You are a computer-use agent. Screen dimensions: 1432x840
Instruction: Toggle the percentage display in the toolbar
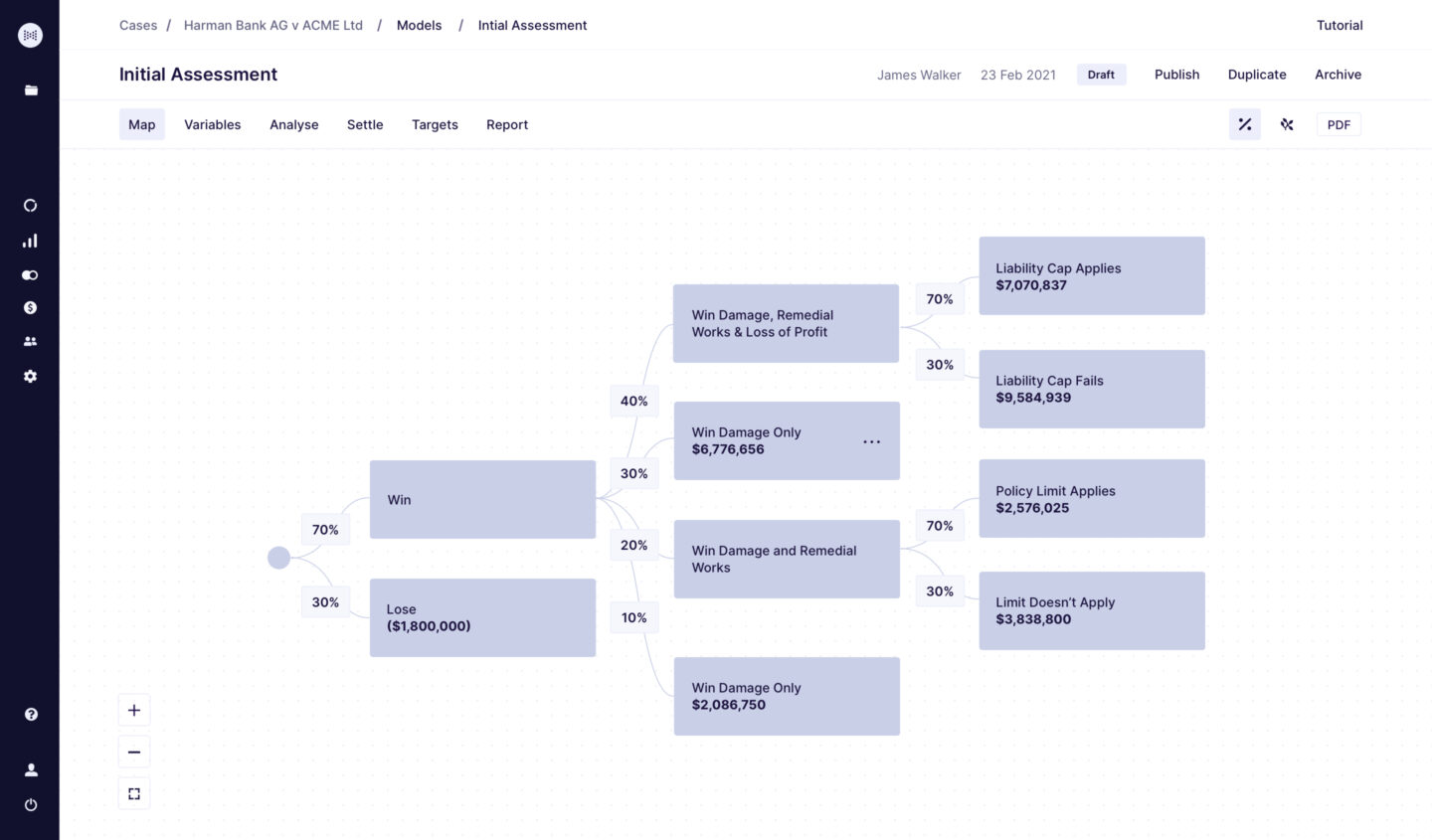1245,124
